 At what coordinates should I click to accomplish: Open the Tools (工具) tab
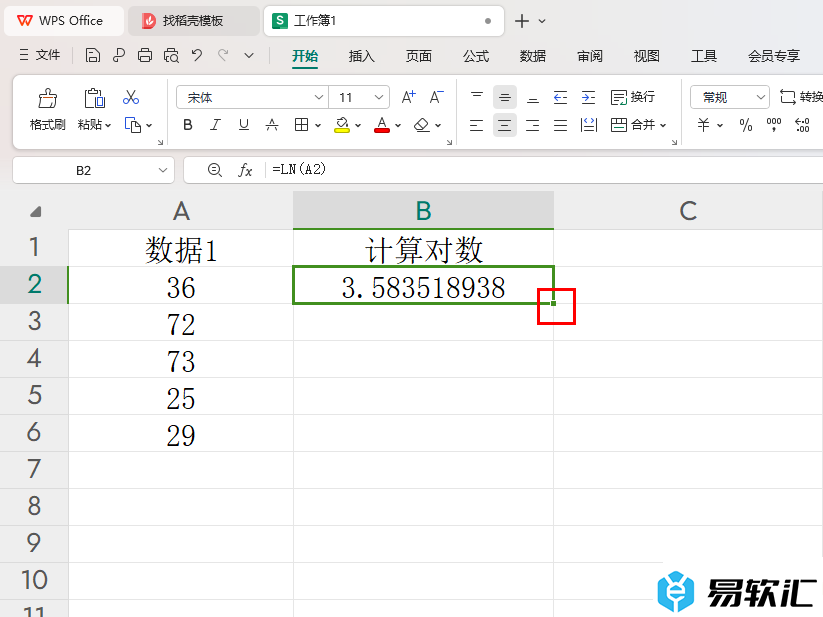coord(704,56)
